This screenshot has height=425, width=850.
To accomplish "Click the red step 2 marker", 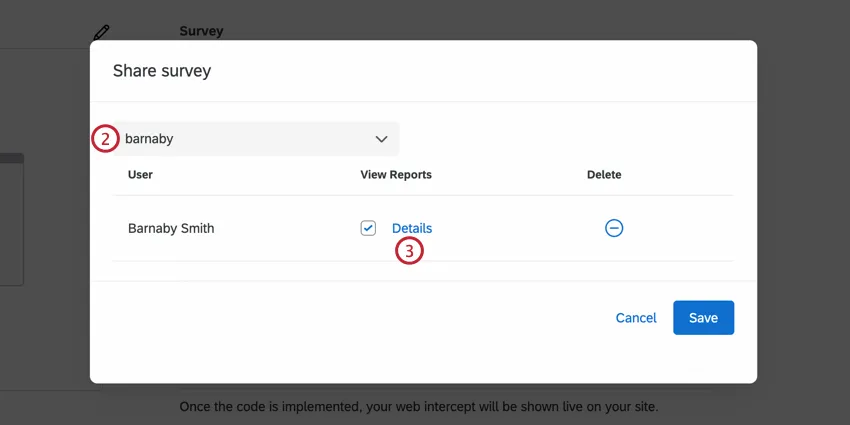I will coord(105,139).
